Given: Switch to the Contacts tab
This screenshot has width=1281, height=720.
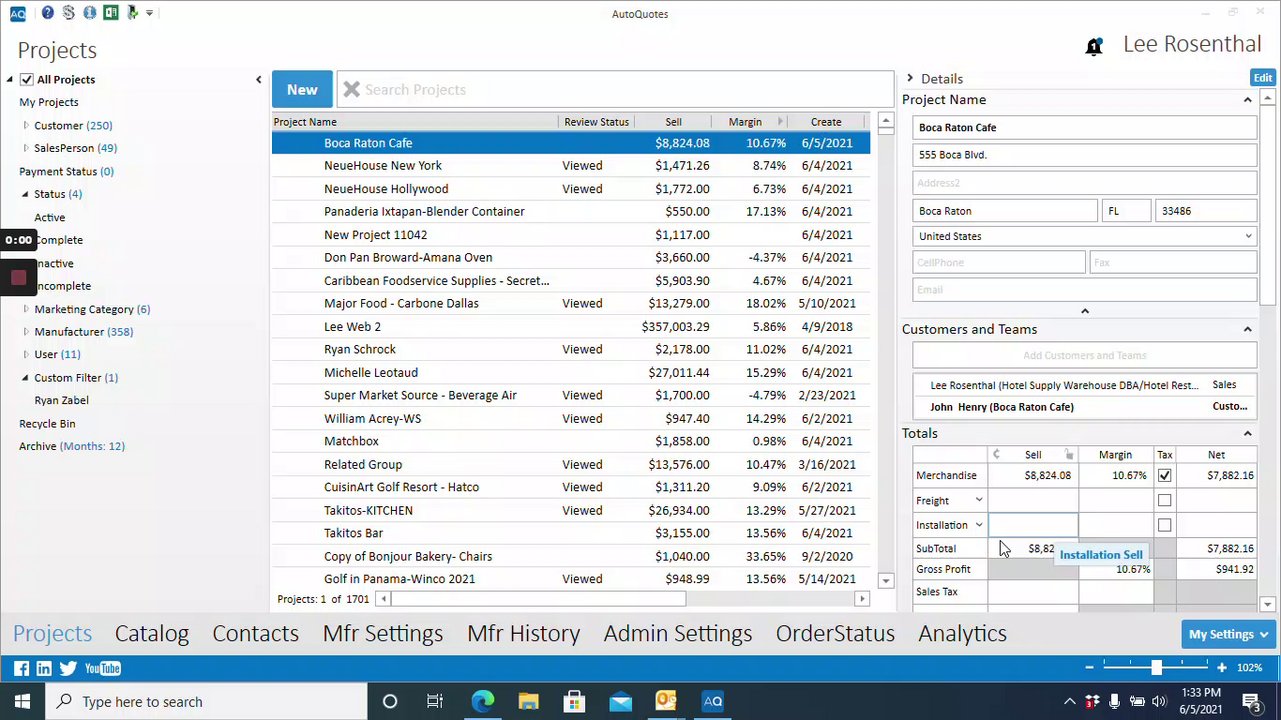Looking at the screenshot, I should coord(256,634).
